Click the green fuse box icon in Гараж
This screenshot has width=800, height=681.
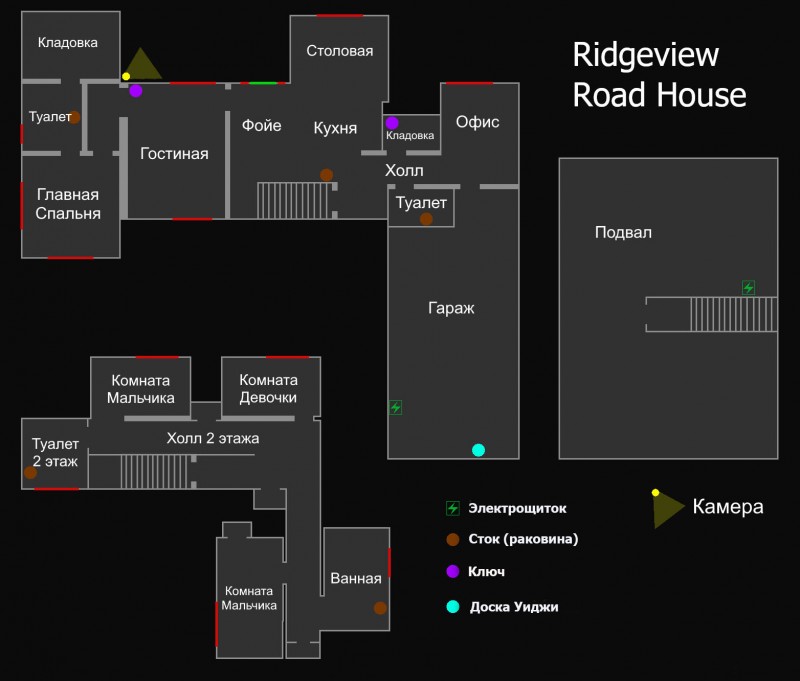pos(395,407)
